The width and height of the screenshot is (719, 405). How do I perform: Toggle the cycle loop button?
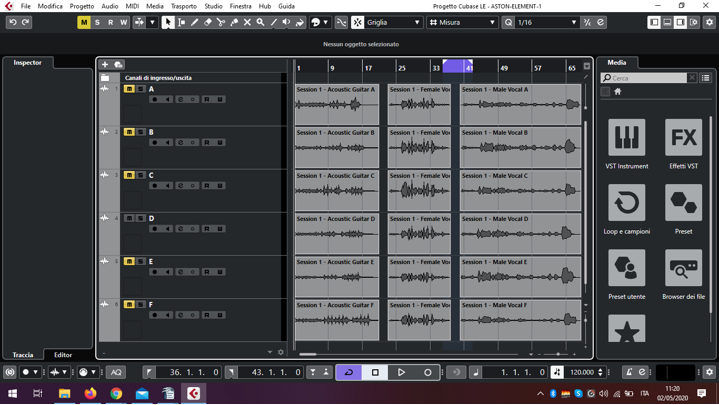[349, 372]
